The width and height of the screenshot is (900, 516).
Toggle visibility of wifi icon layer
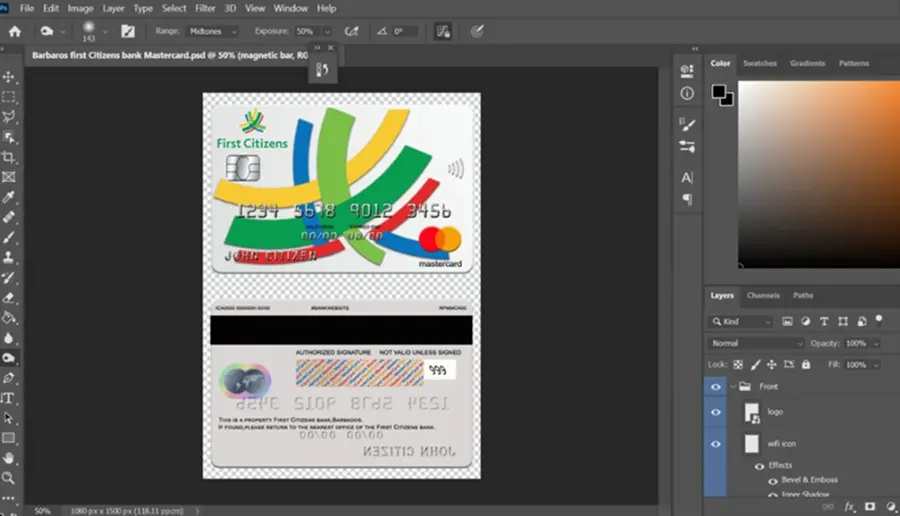715,444
